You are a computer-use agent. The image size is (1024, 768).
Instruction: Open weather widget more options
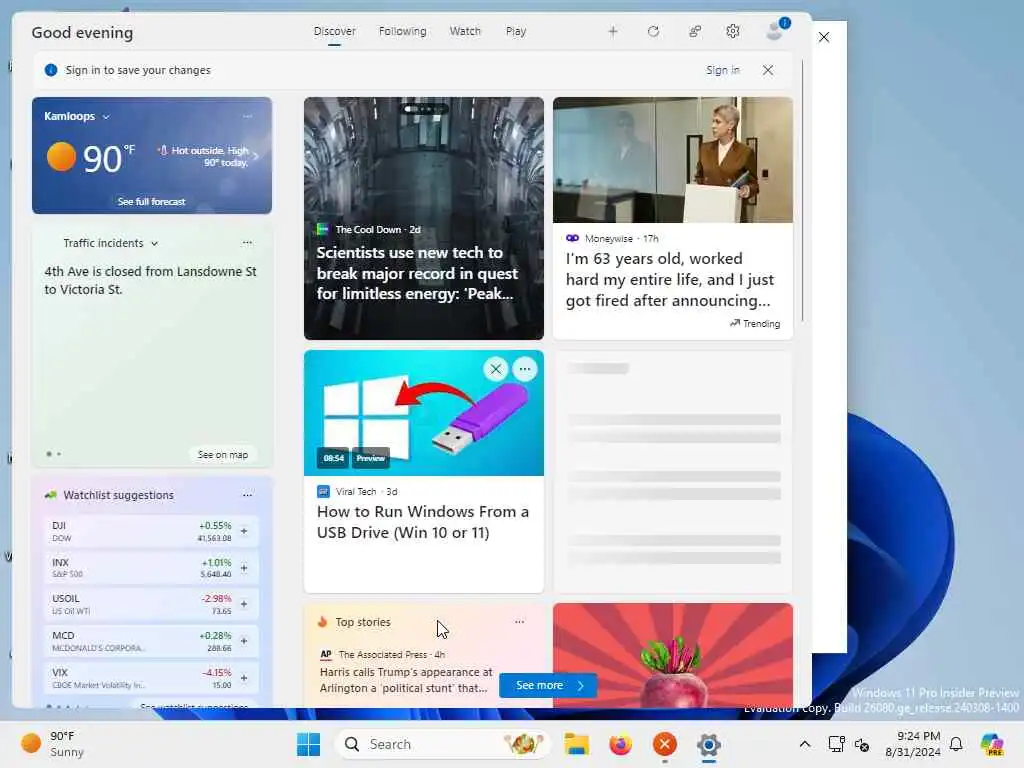[x=248, y=116]
